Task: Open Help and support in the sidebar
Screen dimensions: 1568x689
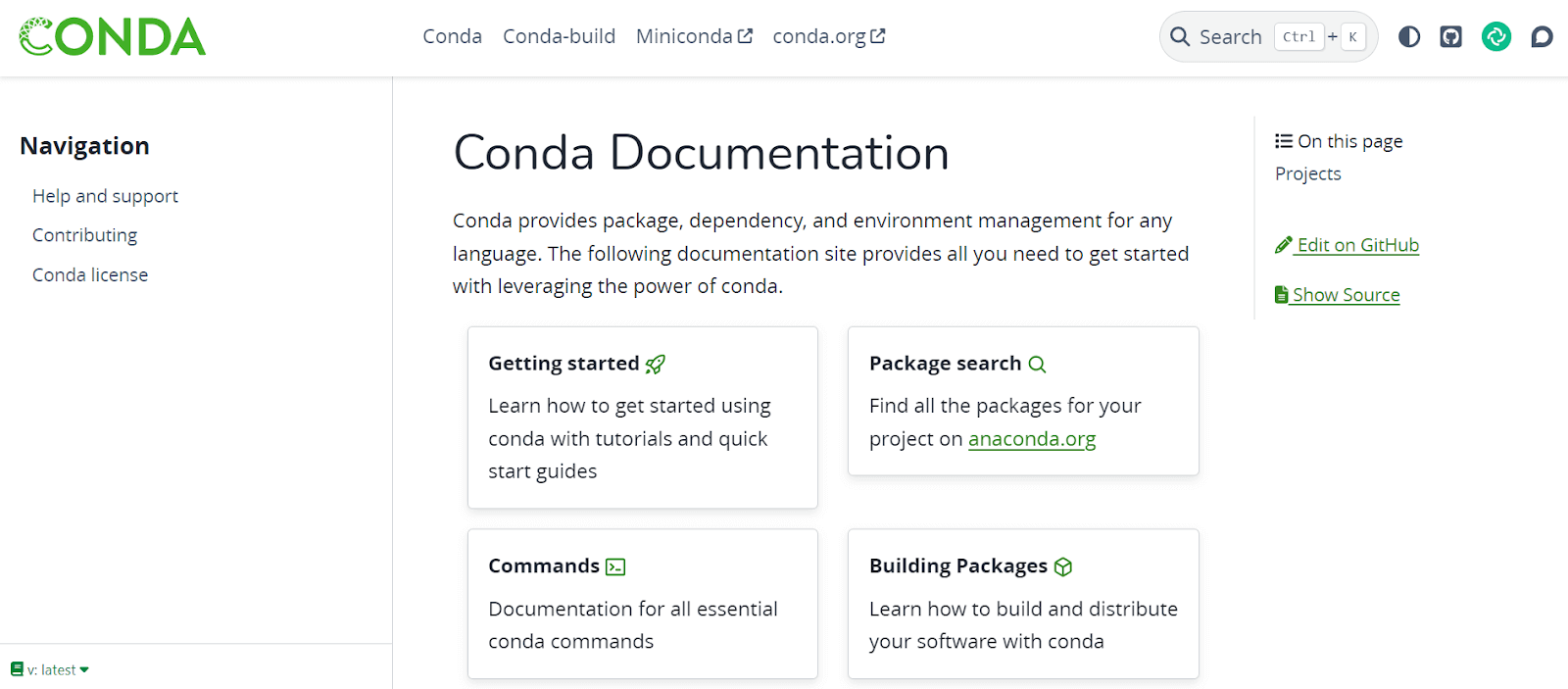Action: tap(105, 196)
